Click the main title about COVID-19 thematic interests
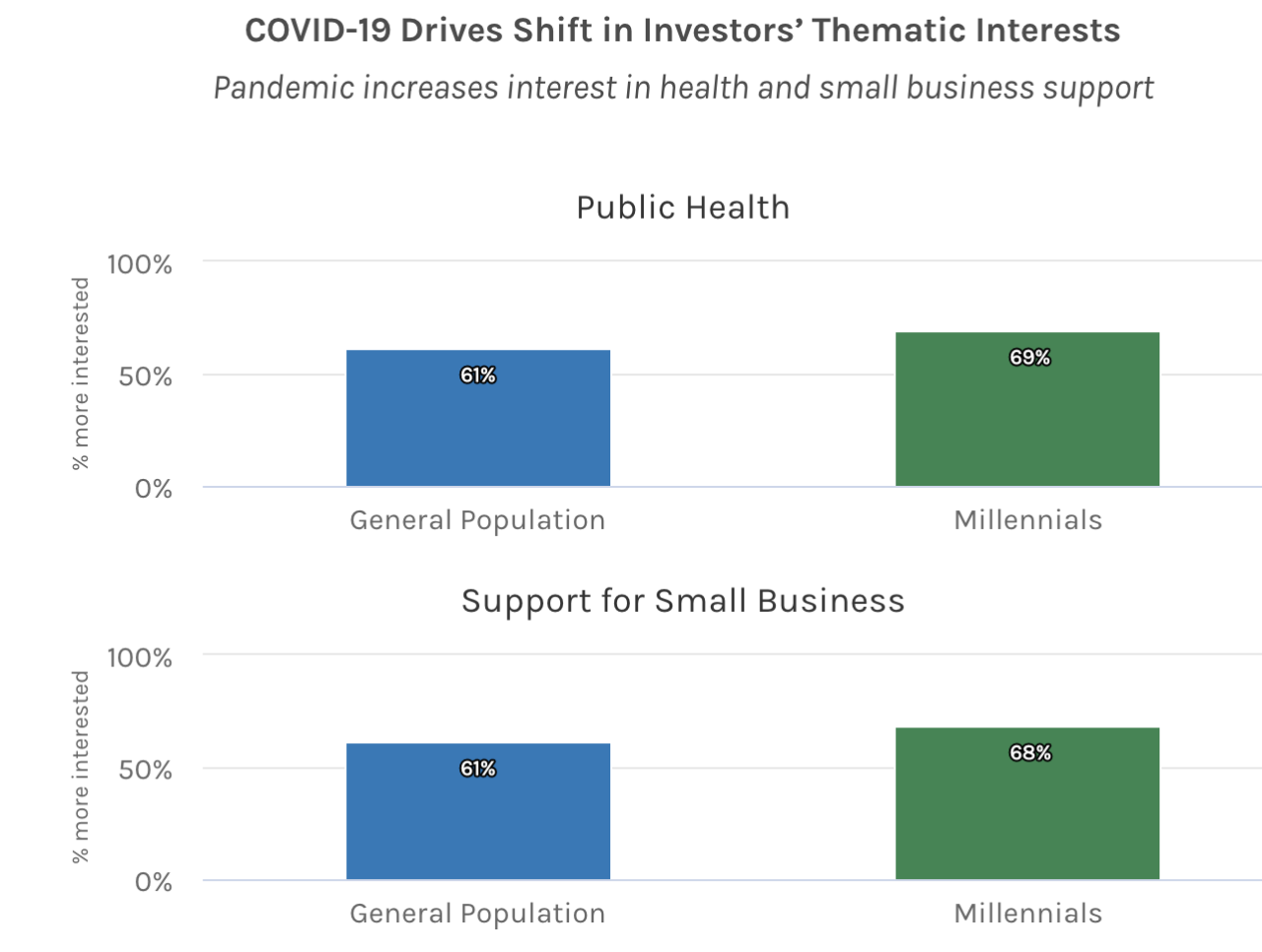Viewport: 1262px width, 952px height. point(682,31)
